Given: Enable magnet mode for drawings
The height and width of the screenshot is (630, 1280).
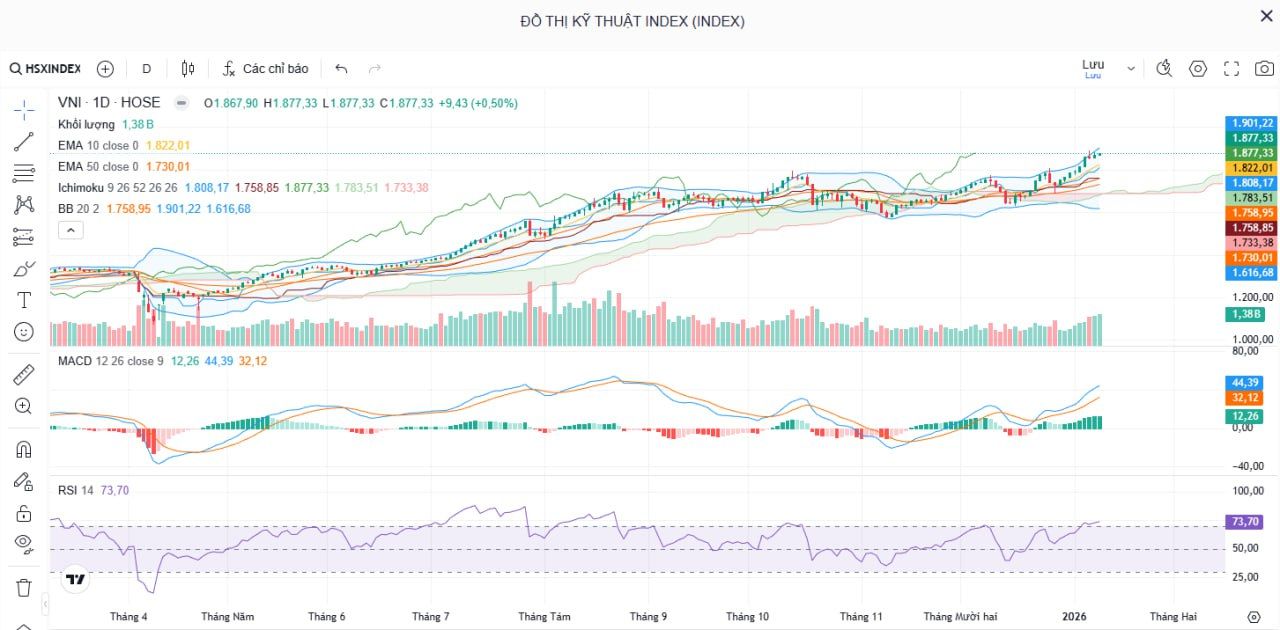Looking at the screenshot, I should click(22, 449).
